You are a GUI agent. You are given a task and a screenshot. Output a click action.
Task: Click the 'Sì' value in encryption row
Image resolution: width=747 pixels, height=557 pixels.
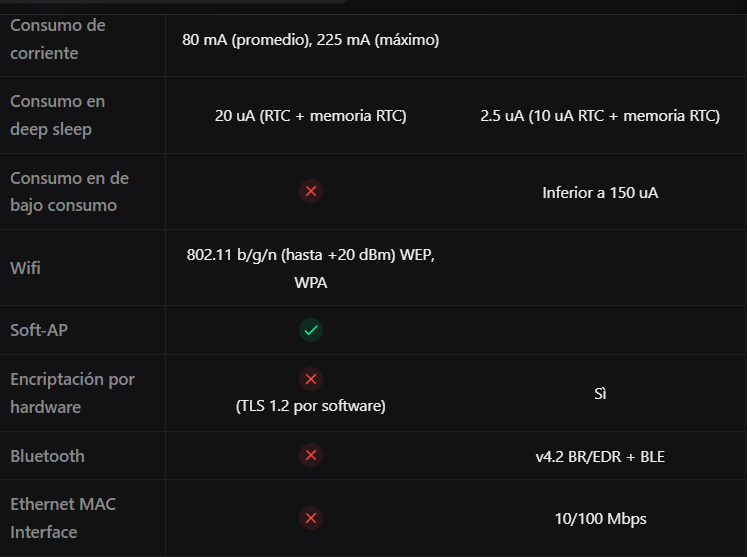coord(600,394)
